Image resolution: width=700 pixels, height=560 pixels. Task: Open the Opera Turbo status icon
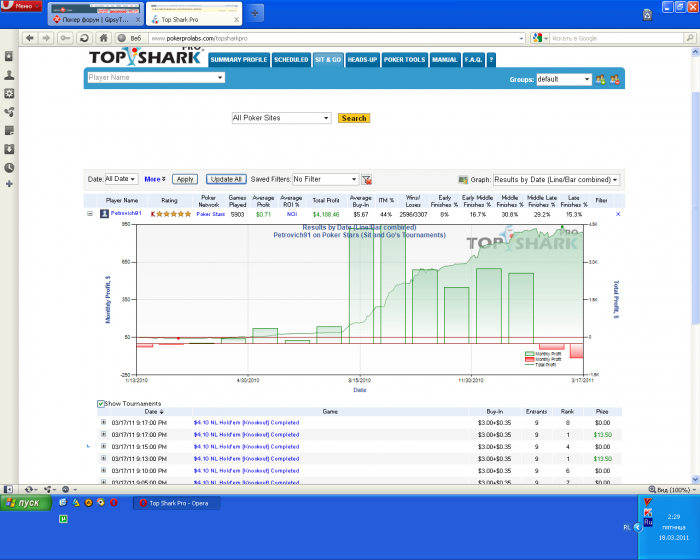68,489
